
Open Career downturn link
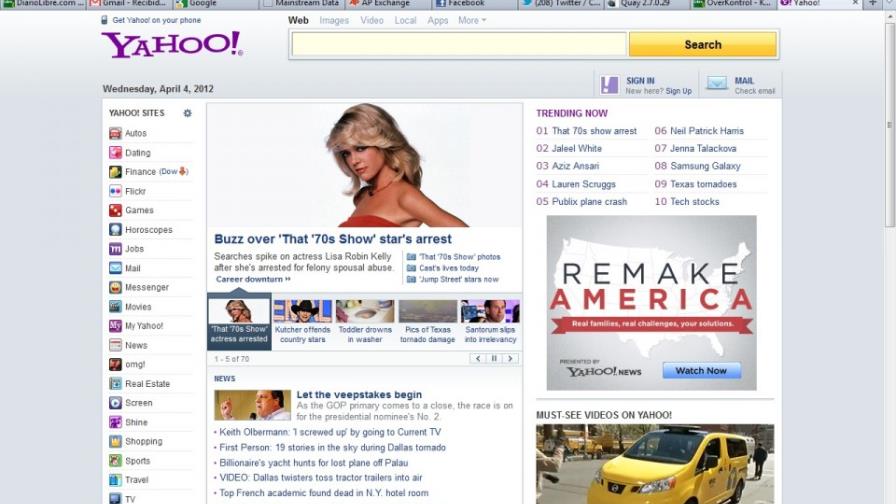tap(253, 279)
